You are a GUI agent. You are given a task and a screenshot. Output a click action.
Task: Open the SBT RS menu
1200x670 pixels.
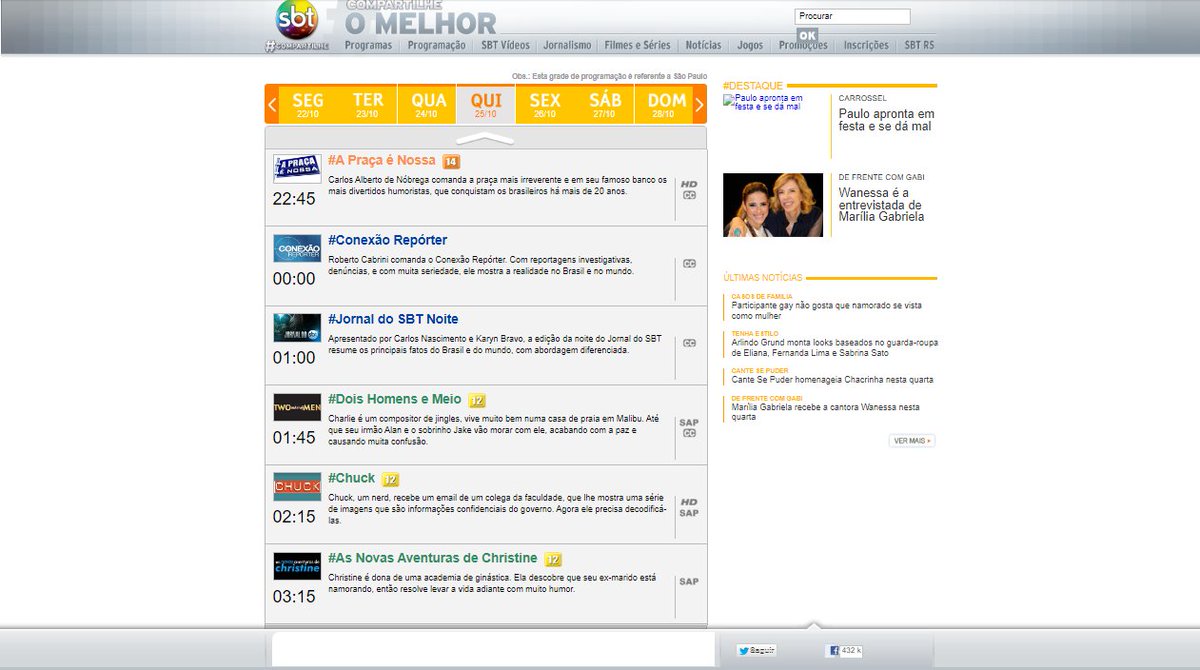click(x=919, y=45)
